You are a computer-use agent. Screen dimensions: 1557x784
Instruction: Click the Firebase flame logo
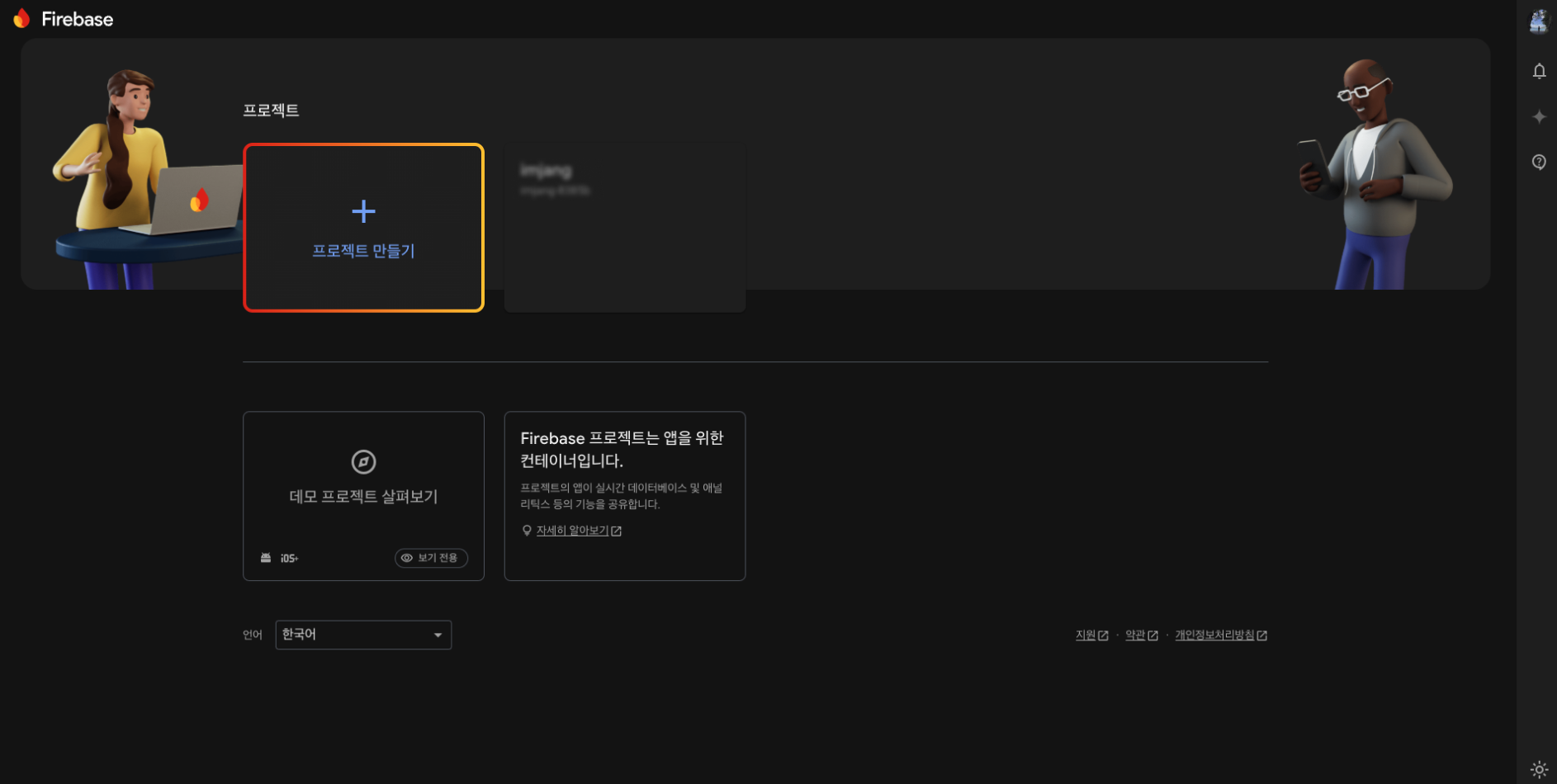pos(21,18)
